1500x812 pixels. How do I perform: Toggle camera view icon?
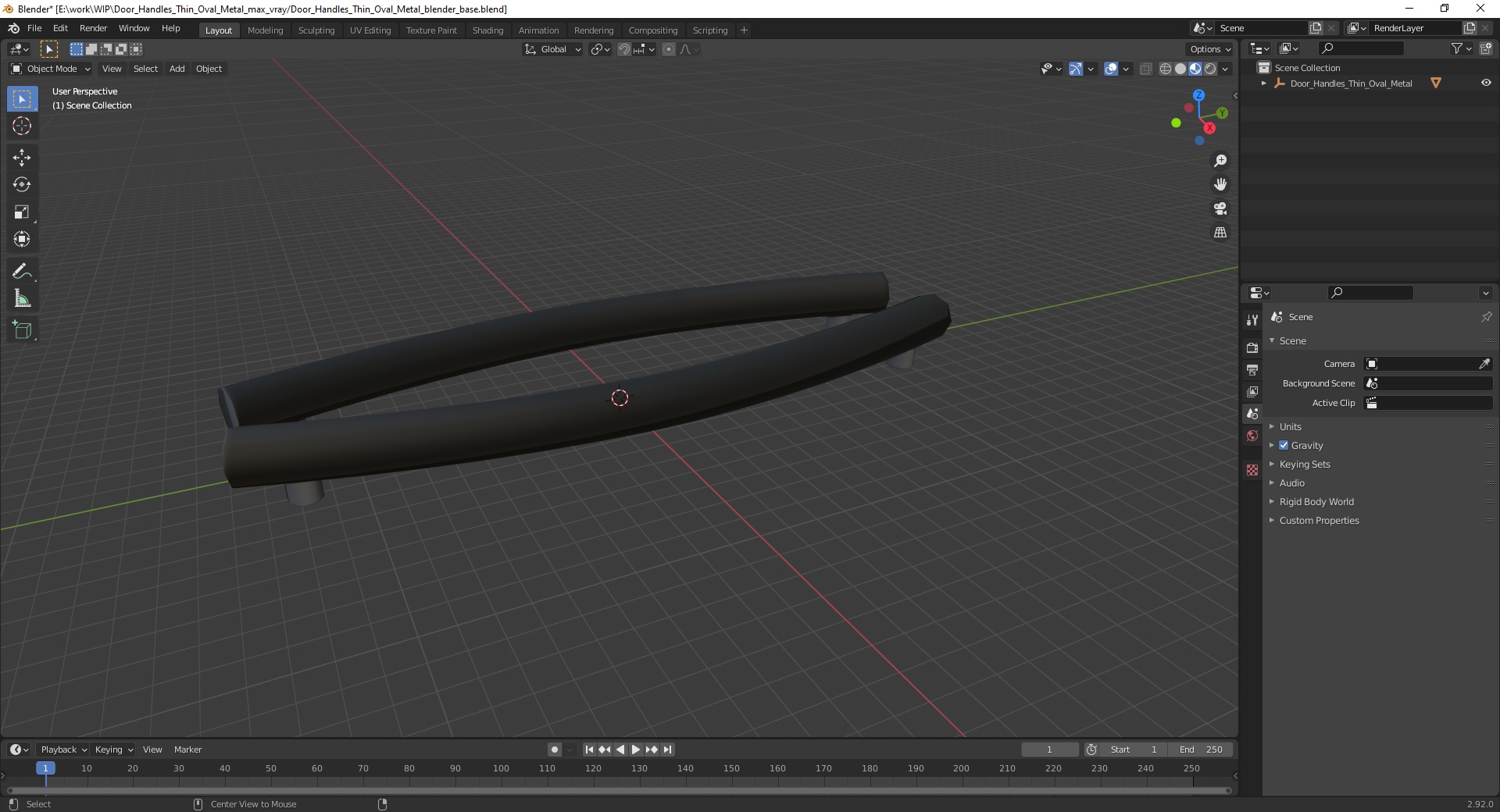coord(1220,208)
